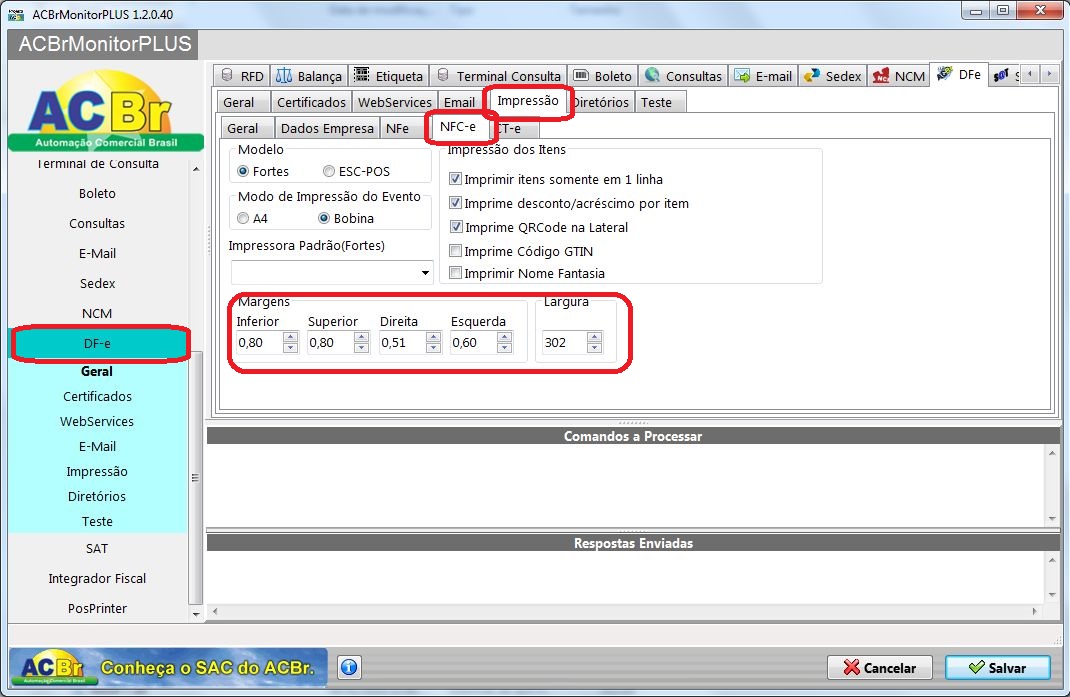Screen dimensions: 1070x697
Task: Switch to Email tab under DFe
Action: click(x=459, y=102)
